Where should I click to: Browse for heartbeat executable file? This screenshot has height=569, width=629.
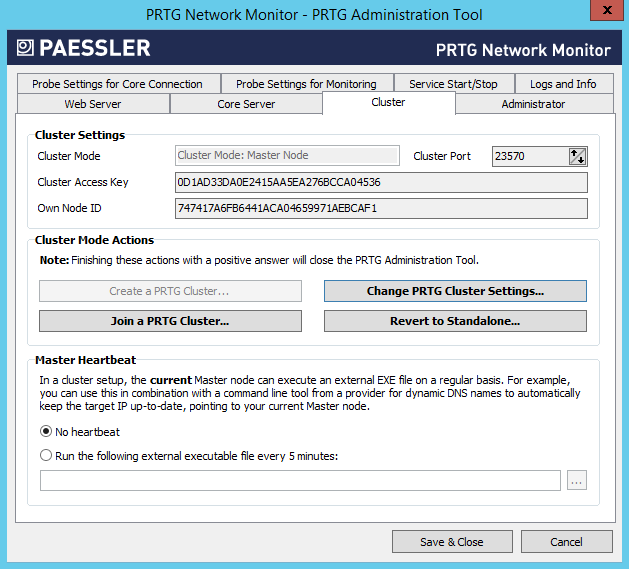(576, 481)
